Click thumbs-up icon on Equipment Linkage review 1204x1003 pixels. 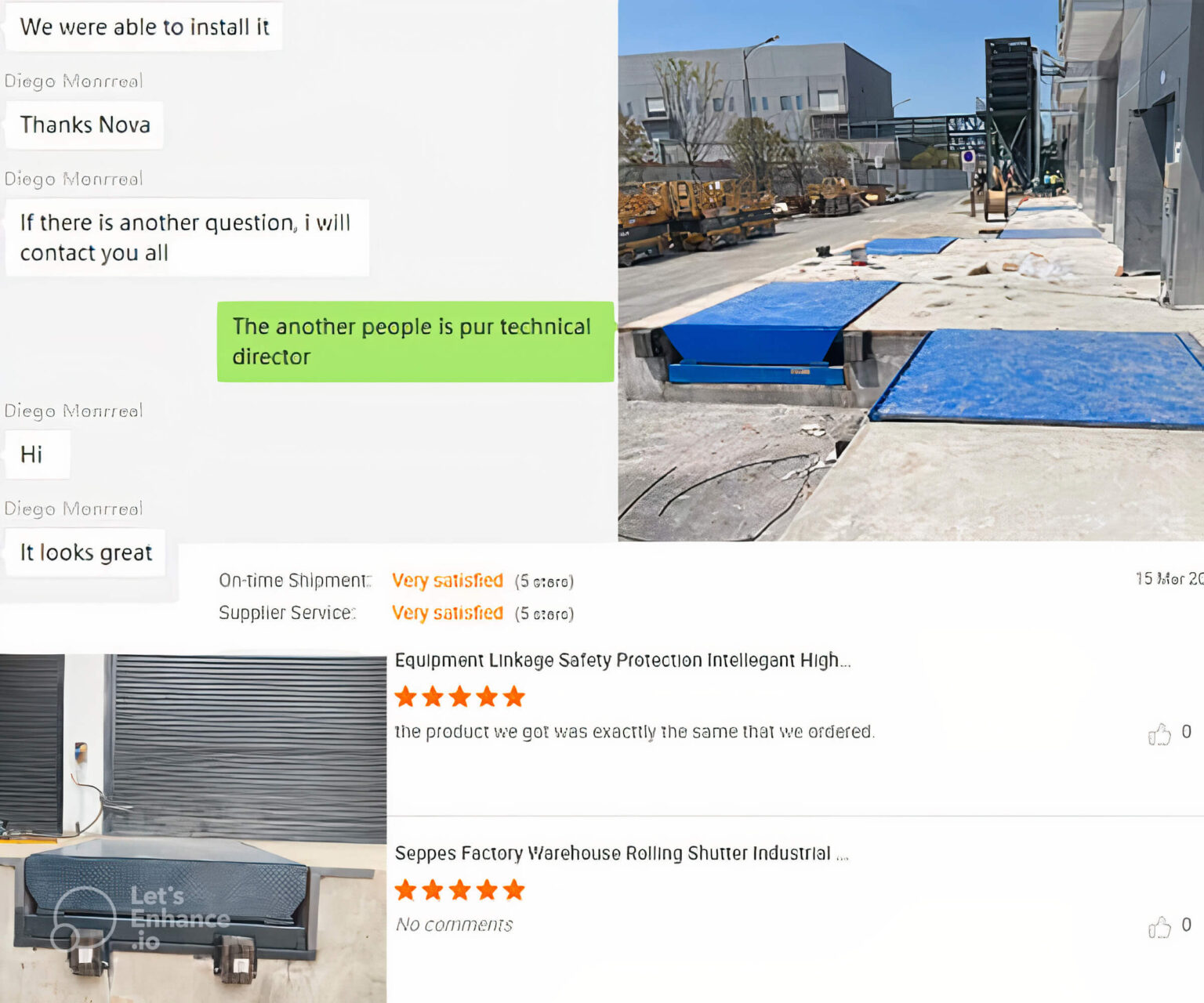coord(1159,733)
